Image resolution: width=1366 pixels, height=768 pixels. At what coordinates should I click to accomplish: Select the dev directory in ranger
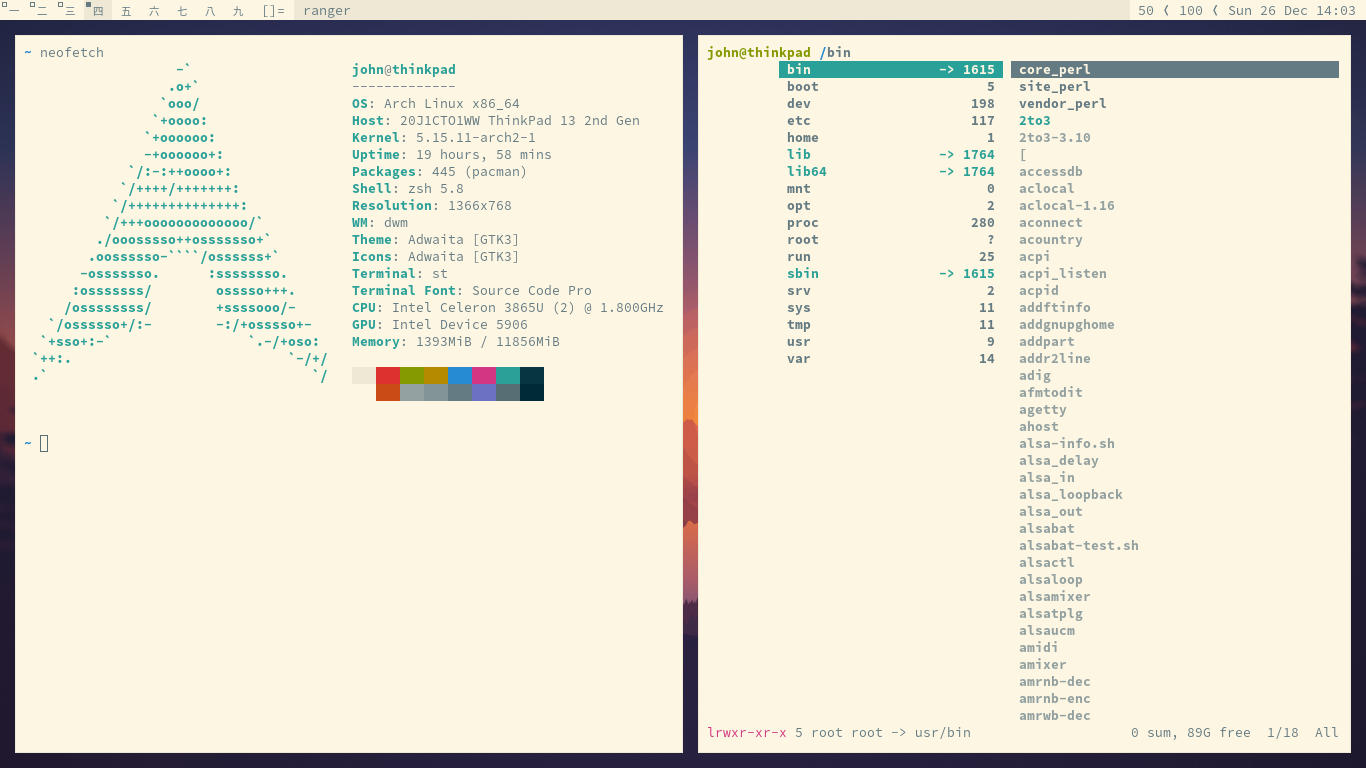click(x=891, y=103)
